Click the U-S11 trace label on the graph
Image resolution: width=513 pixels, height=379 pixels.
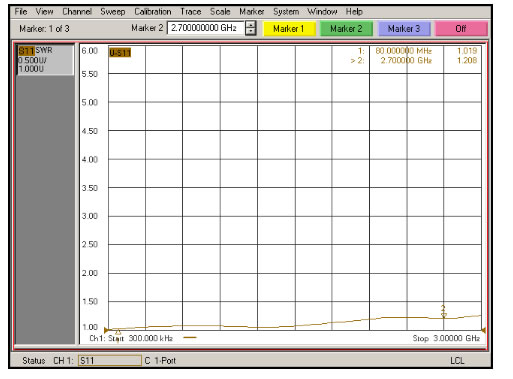point(120,53)
